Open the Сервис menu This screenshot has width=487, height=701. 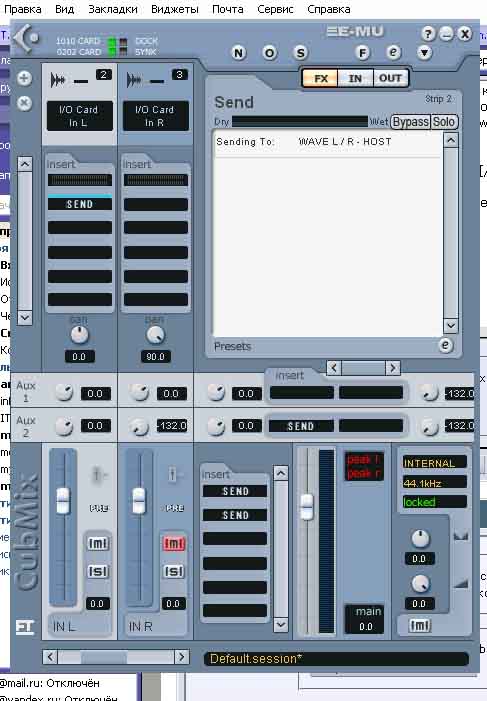(275, 9)
